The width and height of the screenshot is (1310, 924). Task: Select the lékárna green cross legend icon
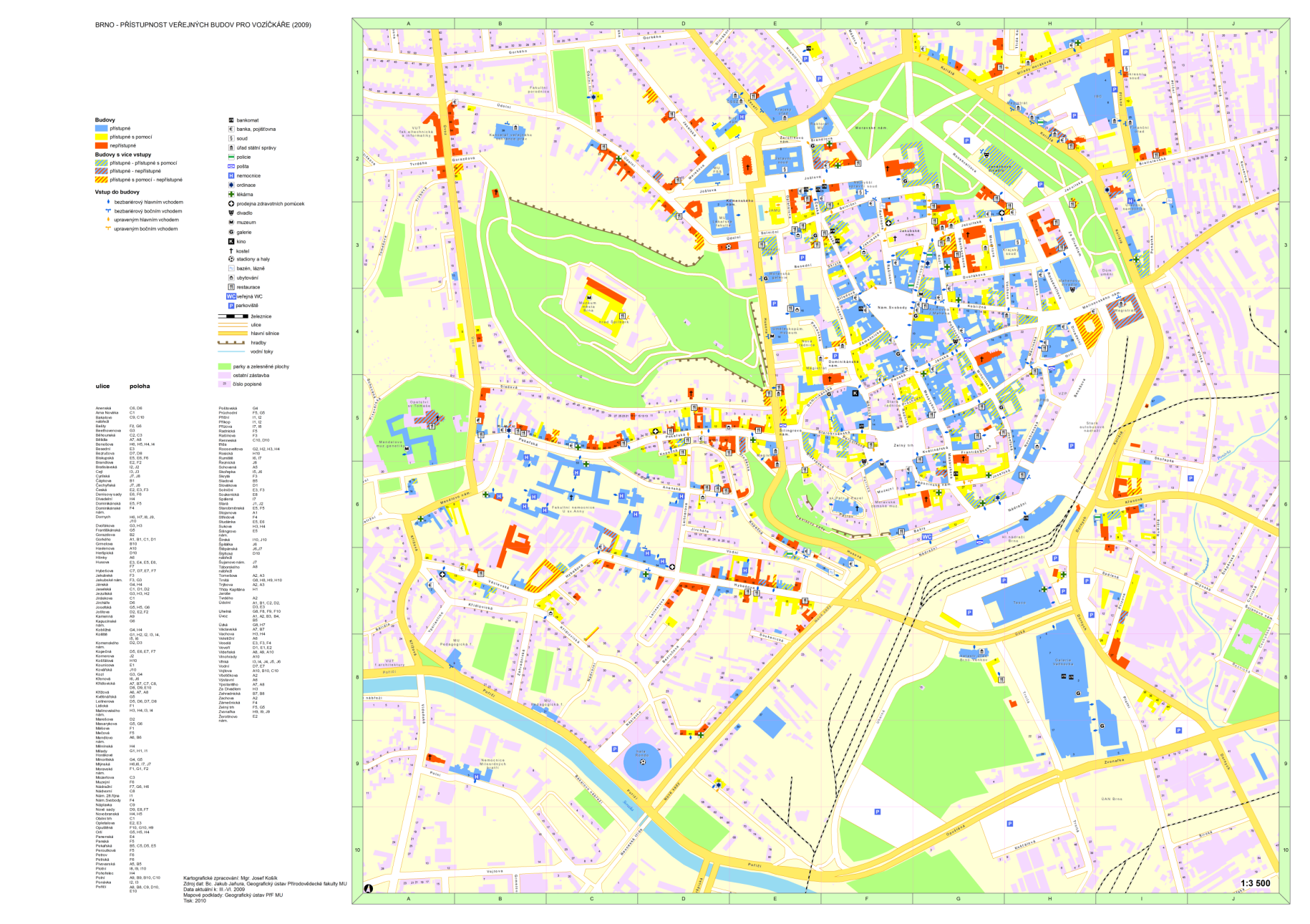(231, 194)
